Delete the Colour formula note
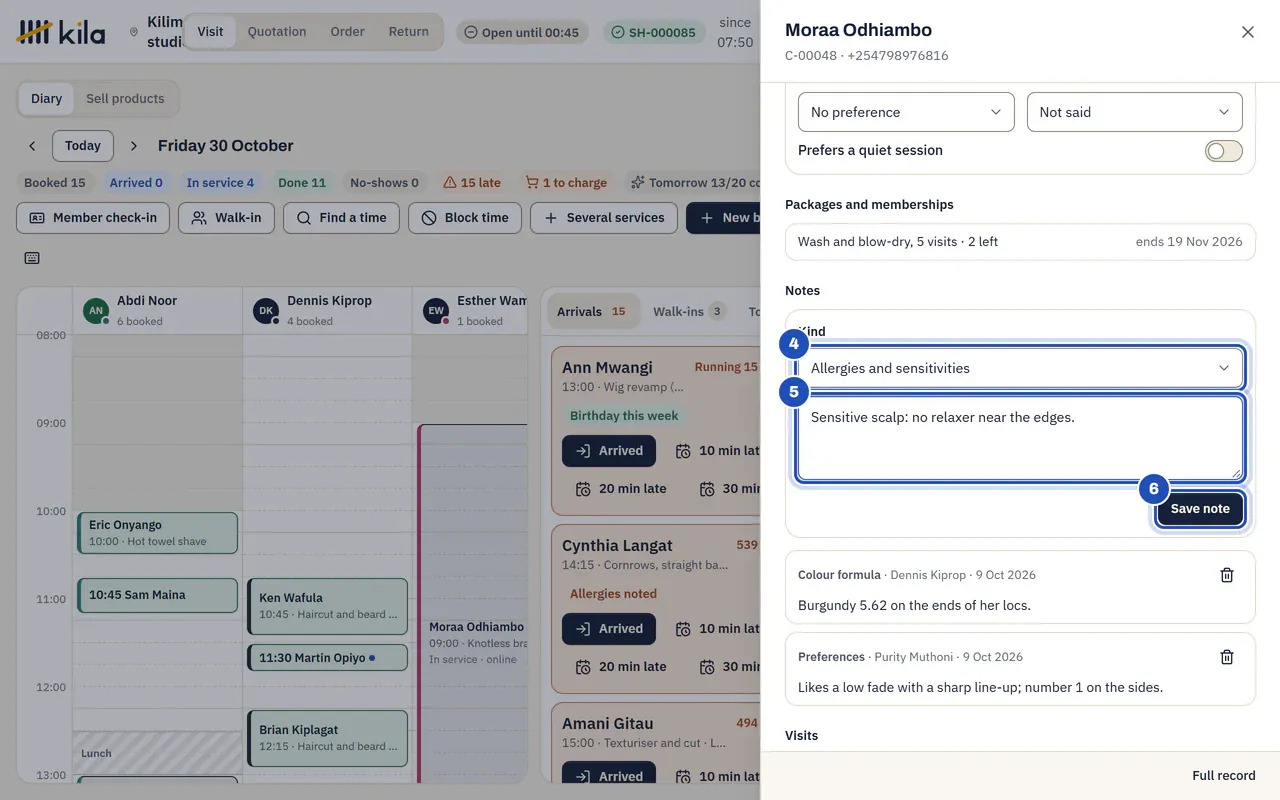Screen dimensions: 1280x800 (1227, 575)
